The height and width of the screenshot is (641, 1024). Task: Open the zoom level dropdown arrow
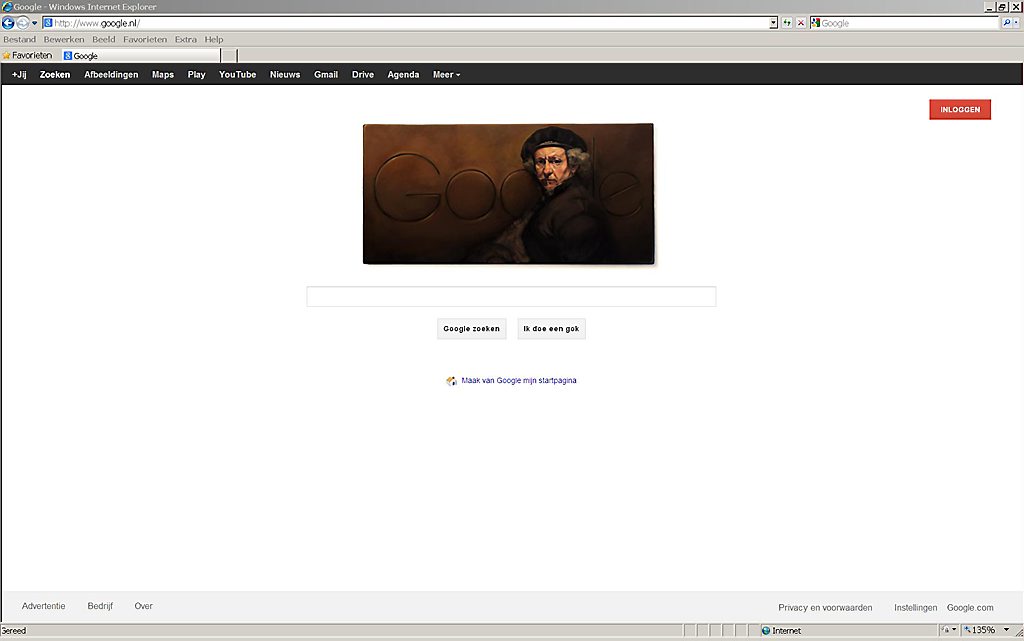point(1006,630)
